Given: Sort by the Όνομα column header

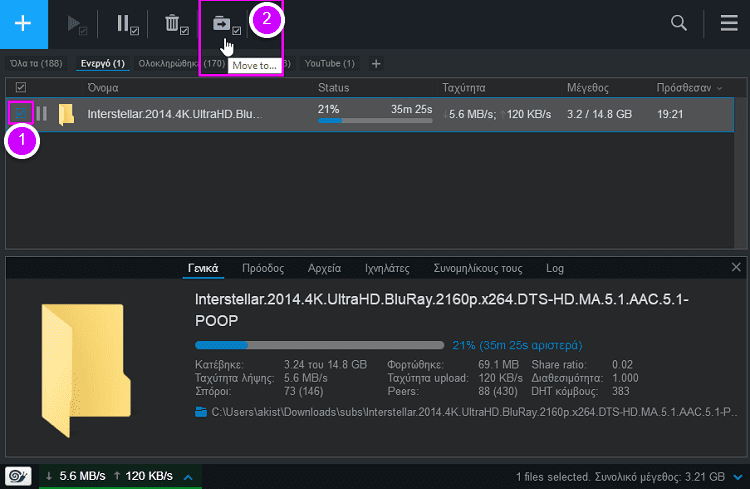Looking at the screenshot, I should (x=103, y=88).
